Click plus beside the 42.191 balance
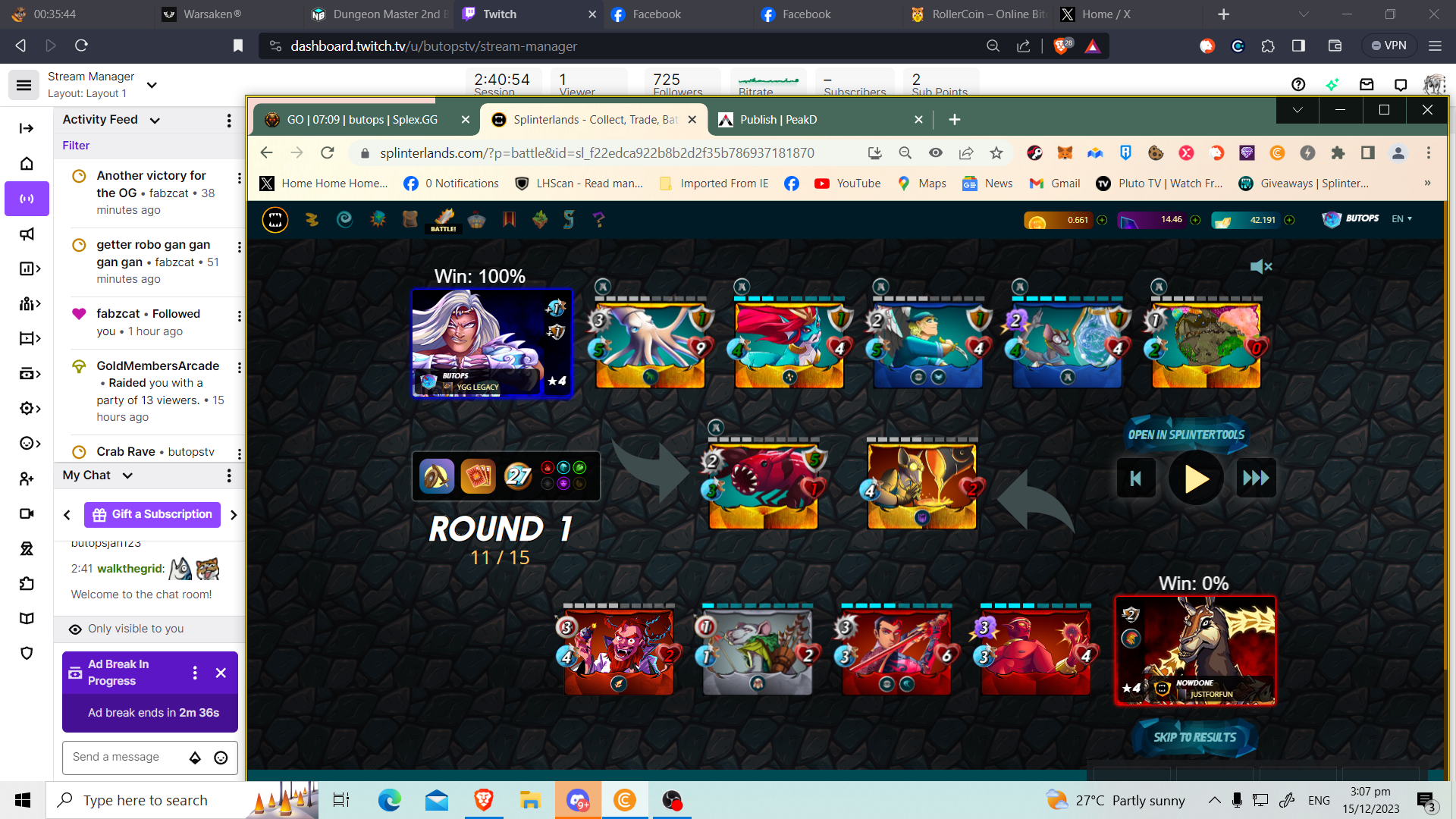1456x819 pixels. 1289,220
